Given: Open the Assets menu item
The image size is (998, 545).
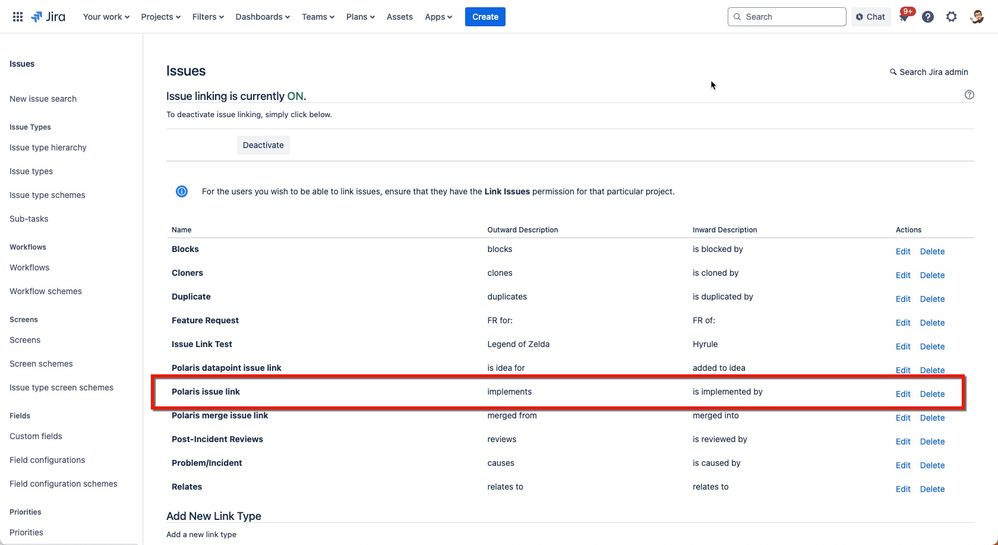Looking at the screenshot, I should coord(400,17).
